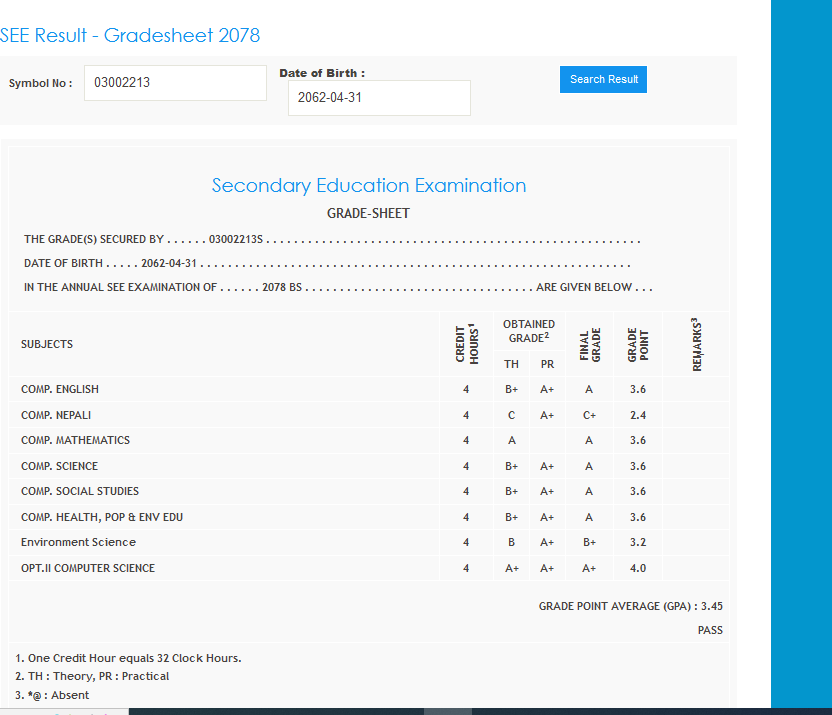This screenshot has width=832, height=715.
Task: Click the OPT.II COMPUTER SCIENCE subject cell
Action: (x=88, y=568)
